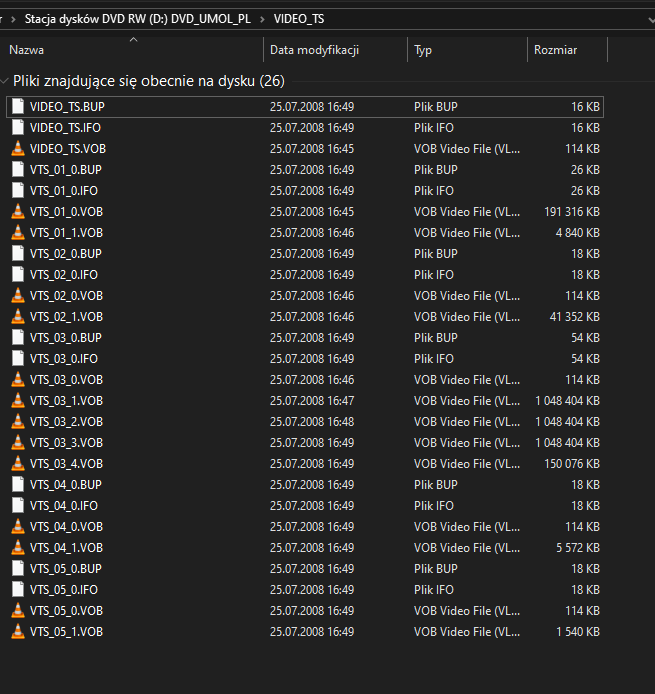
Task: Select file name VIDEO_TS.IFO
Action: point(65,127)
